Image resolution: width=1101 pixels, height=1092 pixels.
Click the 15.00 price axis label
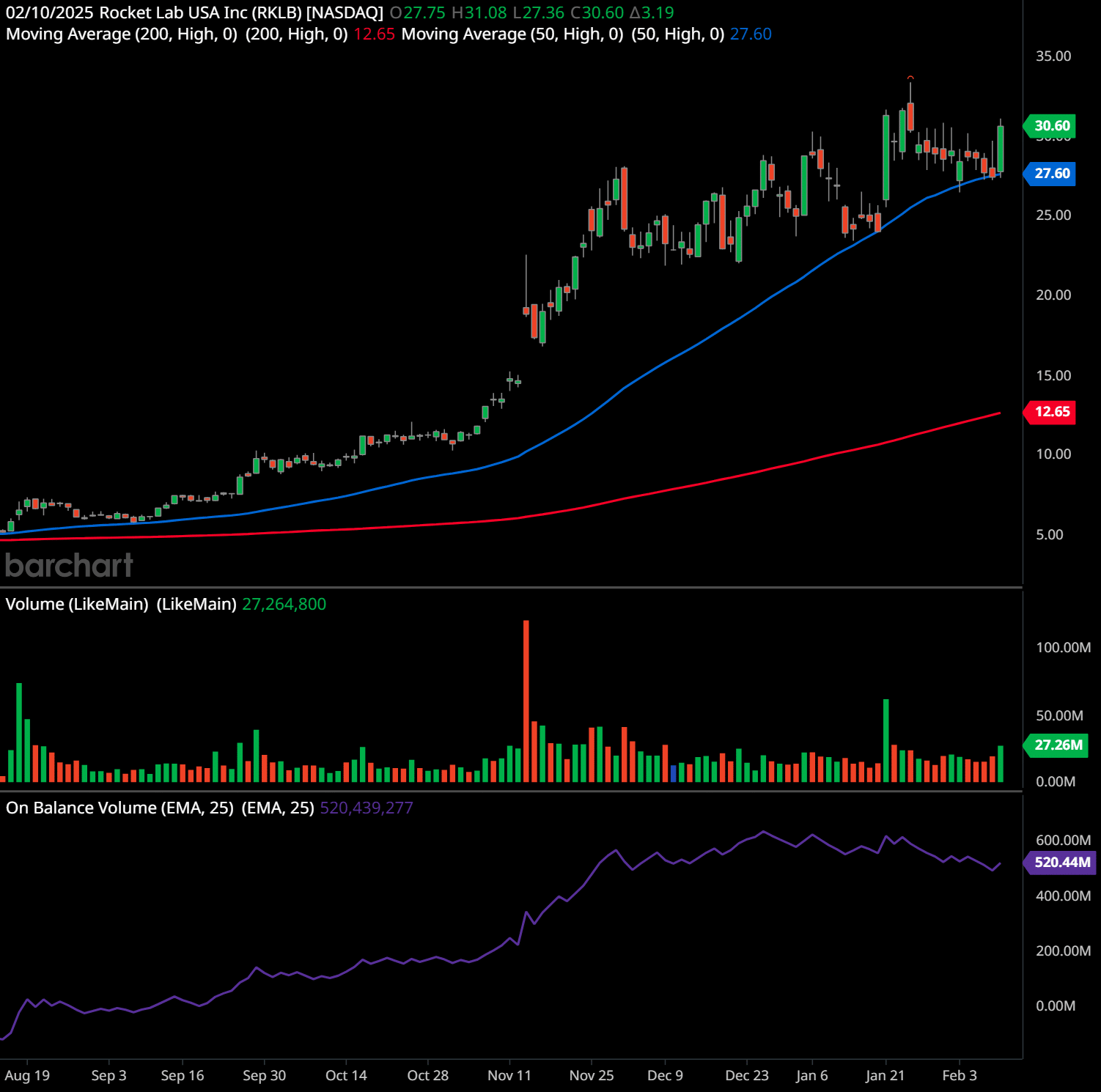1053,375
